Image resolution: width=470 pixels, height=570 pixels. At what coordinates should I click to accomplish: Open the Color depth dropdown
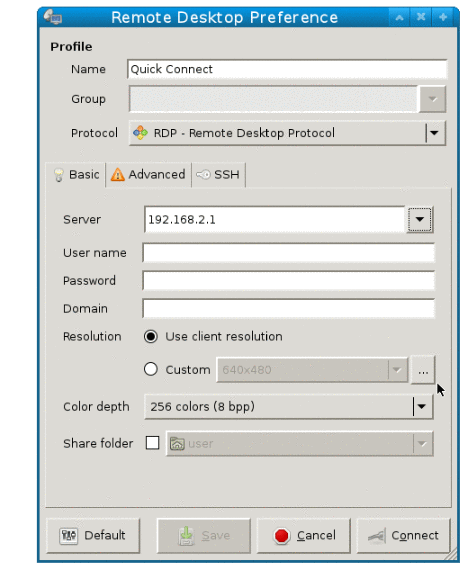[x=289, y=406]
